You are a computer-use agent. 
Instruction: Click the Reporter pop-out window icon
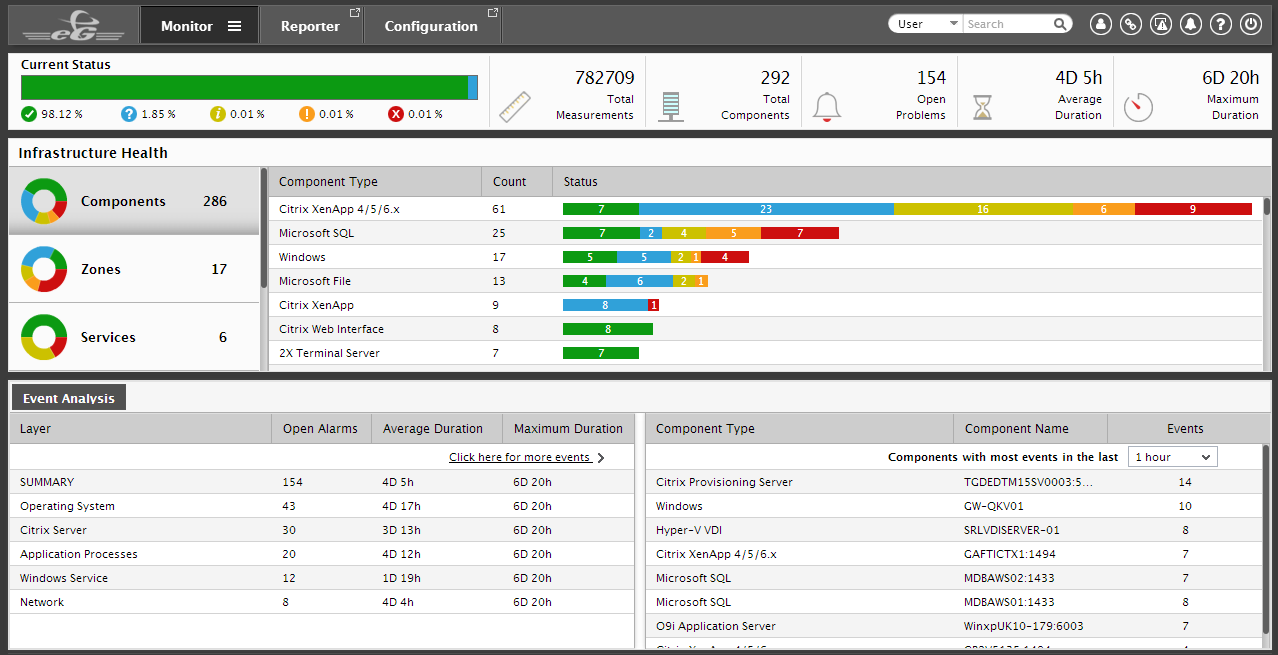[x=354, y=13]
